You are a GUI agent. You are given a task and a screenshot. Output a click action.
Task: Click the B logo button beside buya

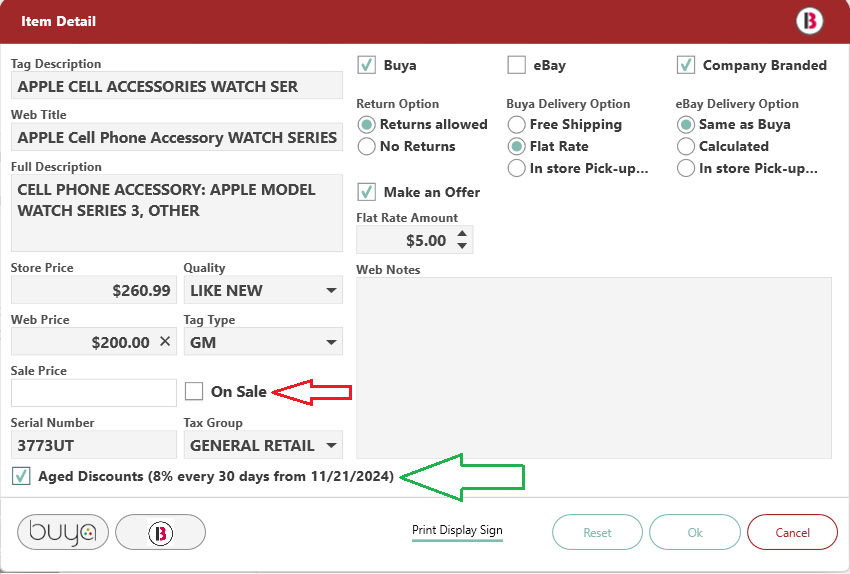pyautogui.click(x=160, y=532)
